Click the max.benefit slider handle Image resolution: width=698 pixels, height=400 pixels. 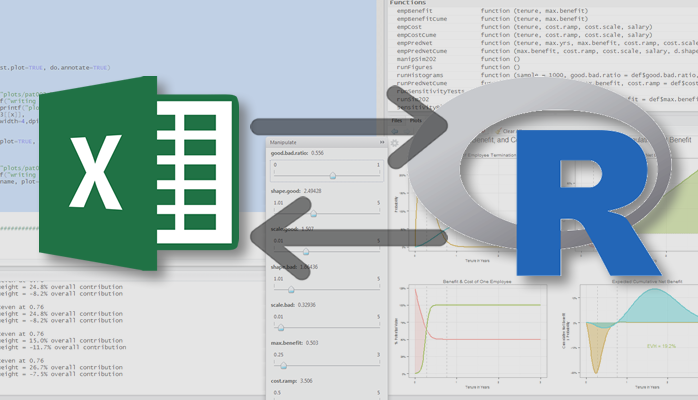click(284, 366)
